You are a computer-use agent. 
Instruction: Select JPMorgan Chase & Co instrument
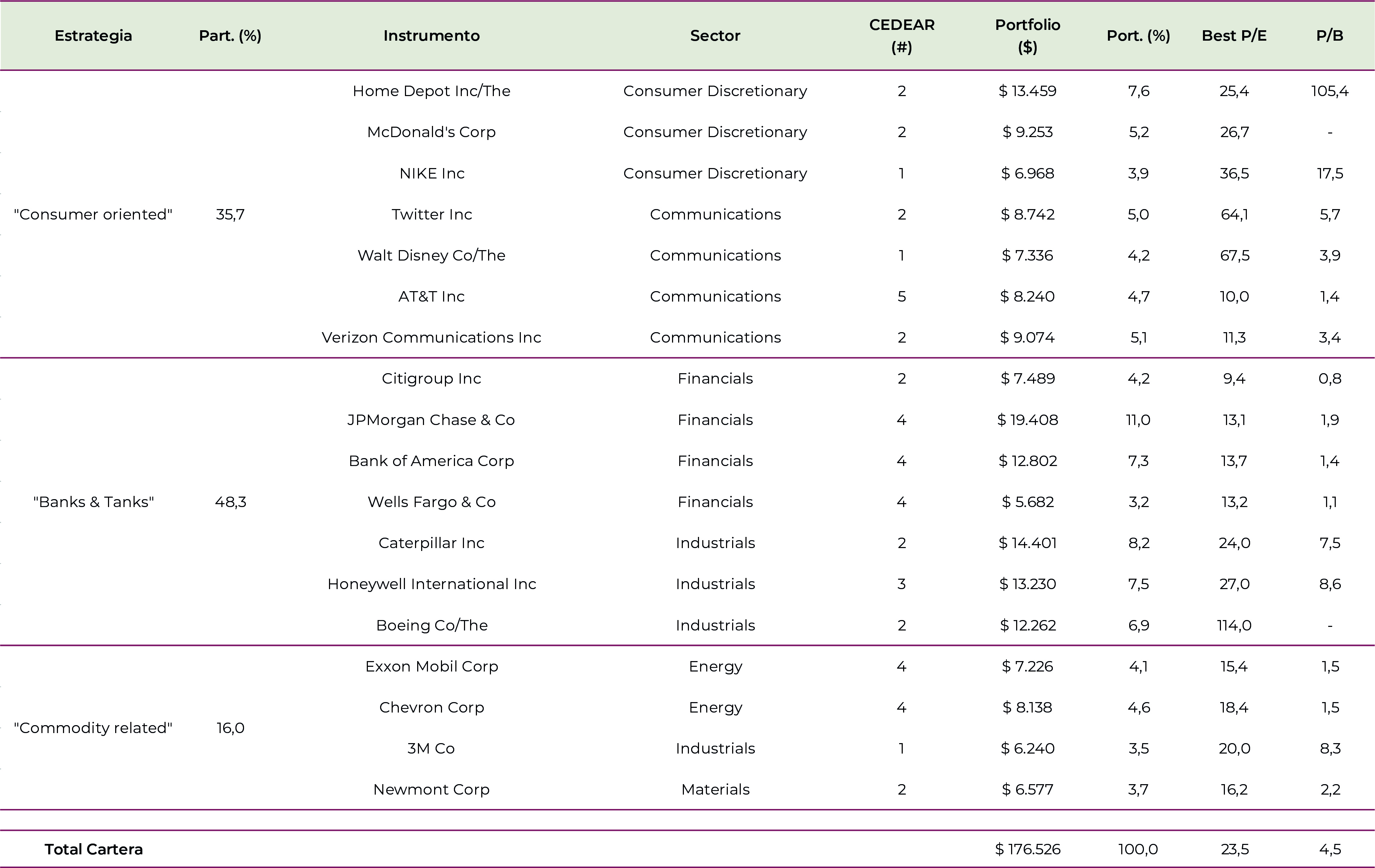[x=431, y=420]
